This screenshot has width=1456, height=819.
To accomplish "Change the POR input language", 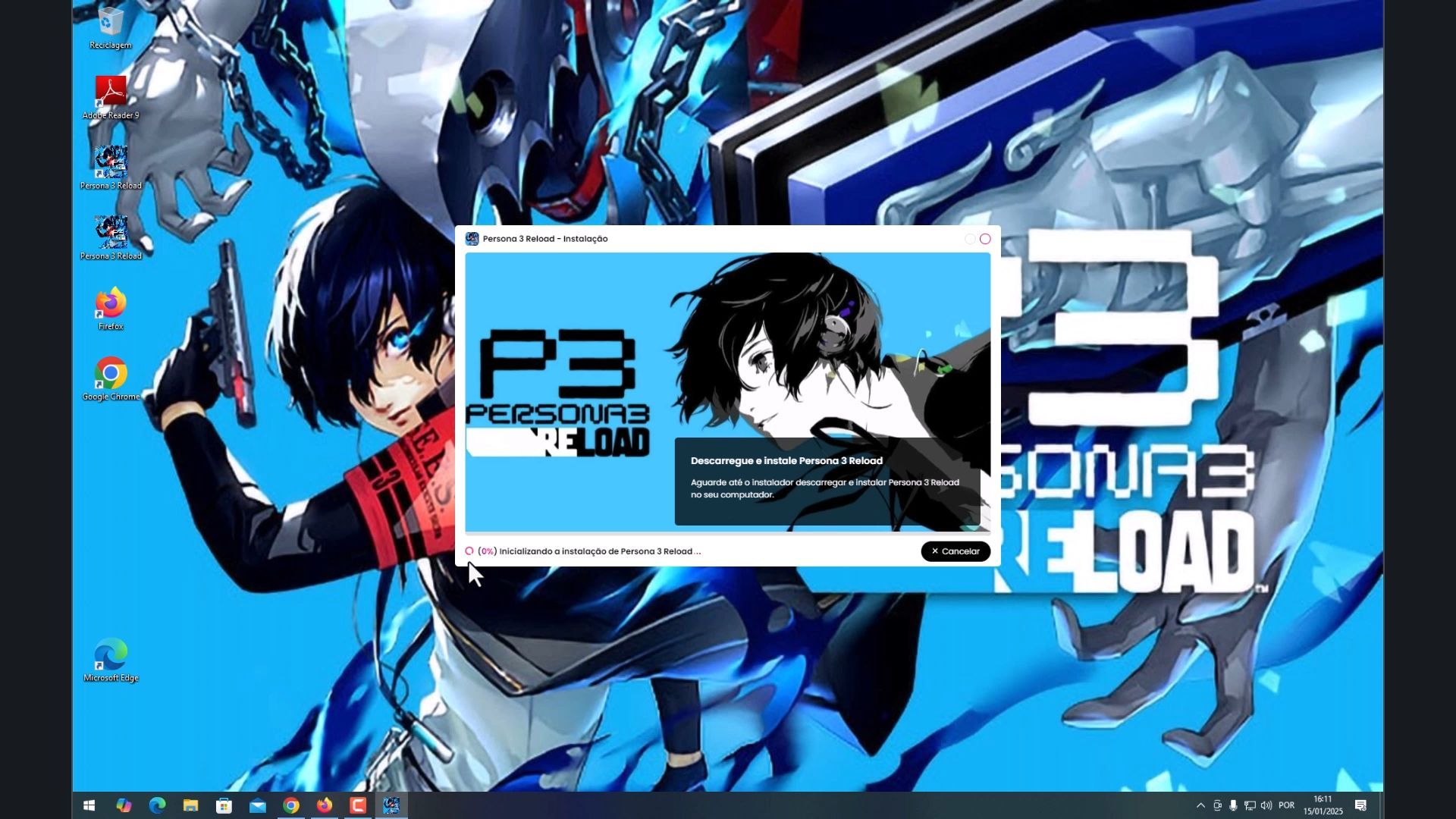I will pyautogui.click(x=1287, y=805).
